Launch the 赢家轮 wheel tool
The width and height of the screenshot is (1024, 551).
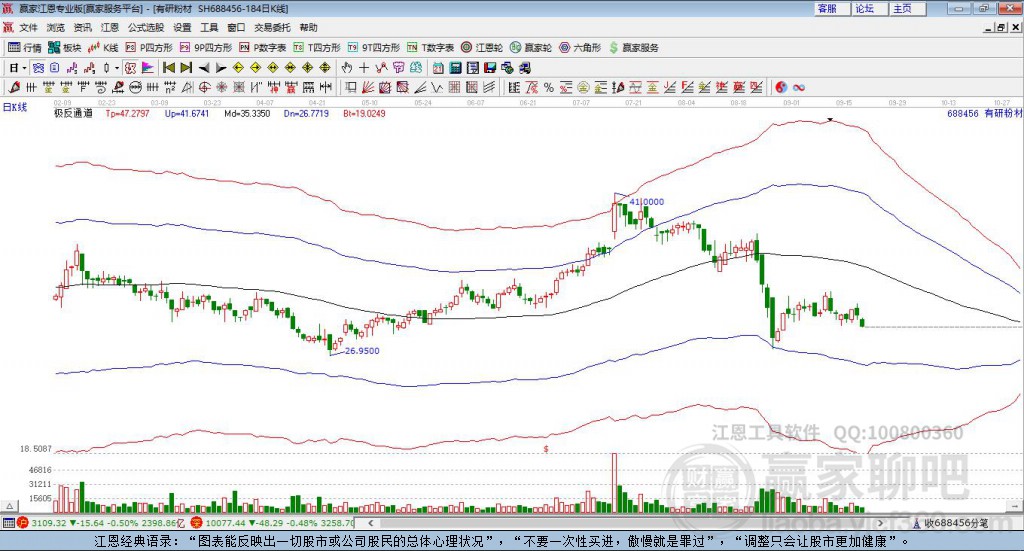(x=531, y=48)
